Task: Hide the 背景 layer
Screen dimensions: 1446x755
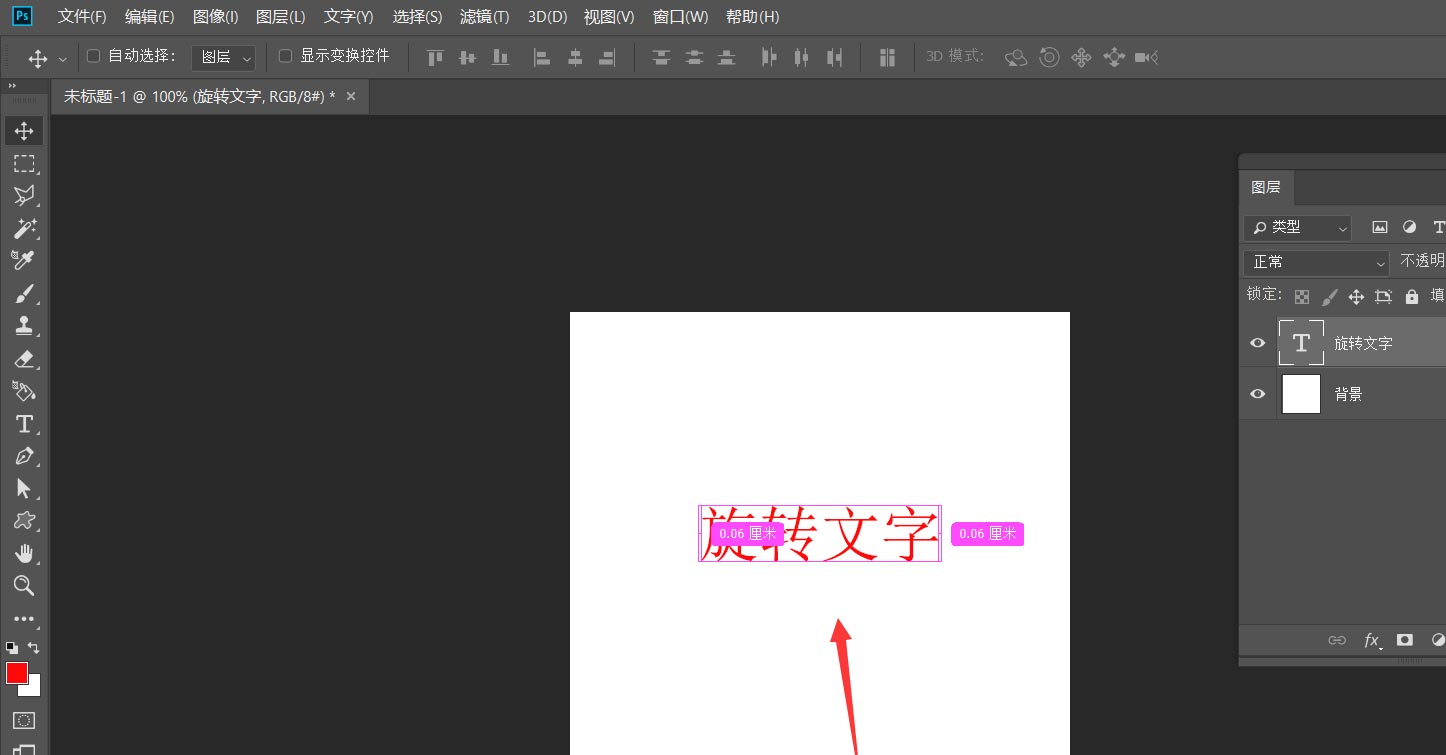Action: tap(1257, 393)
